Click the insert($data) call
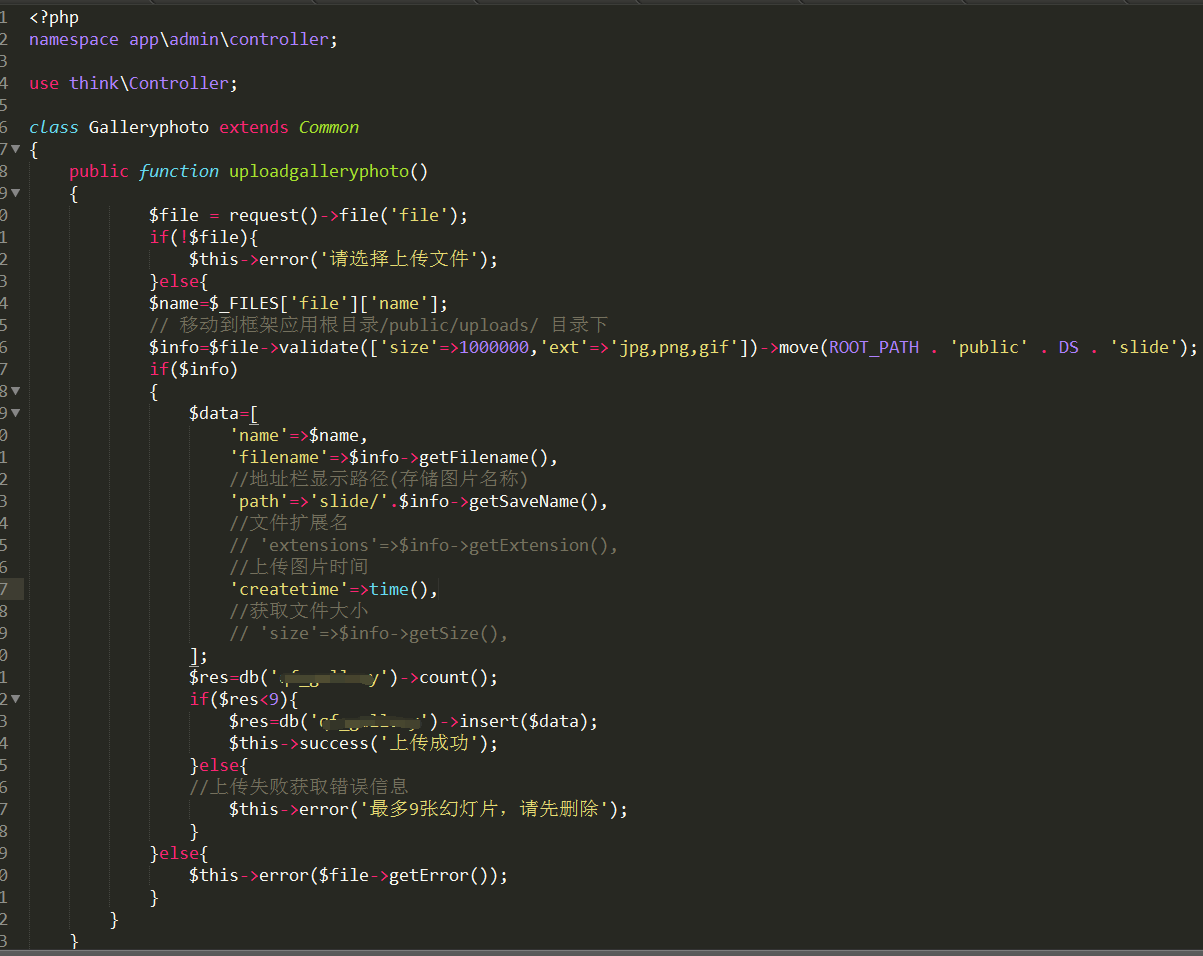This screenshot has width=1203, height=956. 524,721
